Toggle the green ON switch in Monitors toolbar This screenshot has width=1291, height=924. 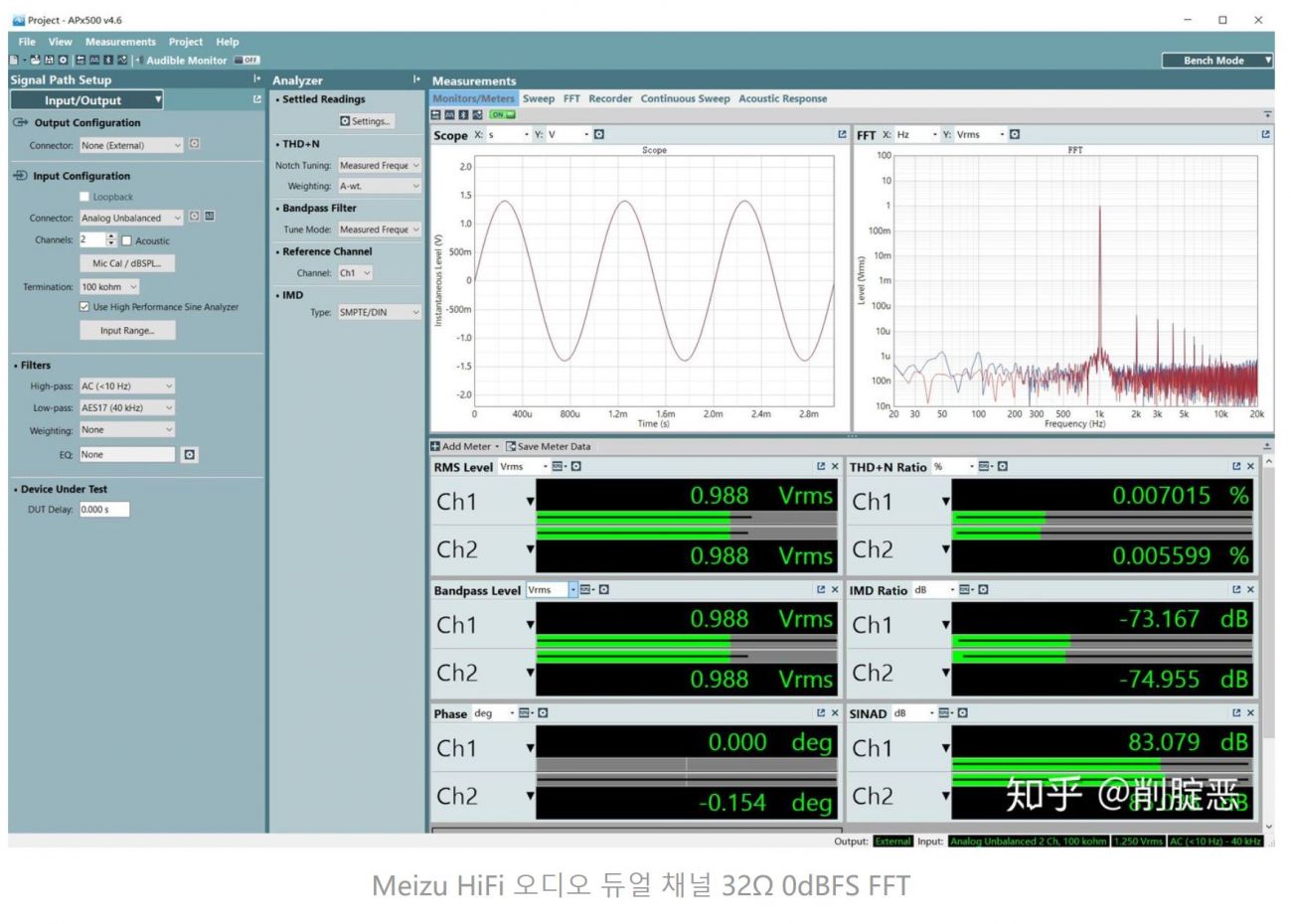pos(503,114)
